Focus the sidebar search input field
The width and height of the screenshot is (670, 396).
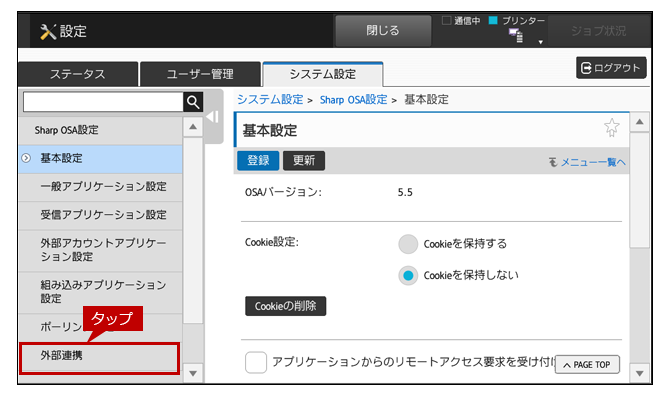103,102
